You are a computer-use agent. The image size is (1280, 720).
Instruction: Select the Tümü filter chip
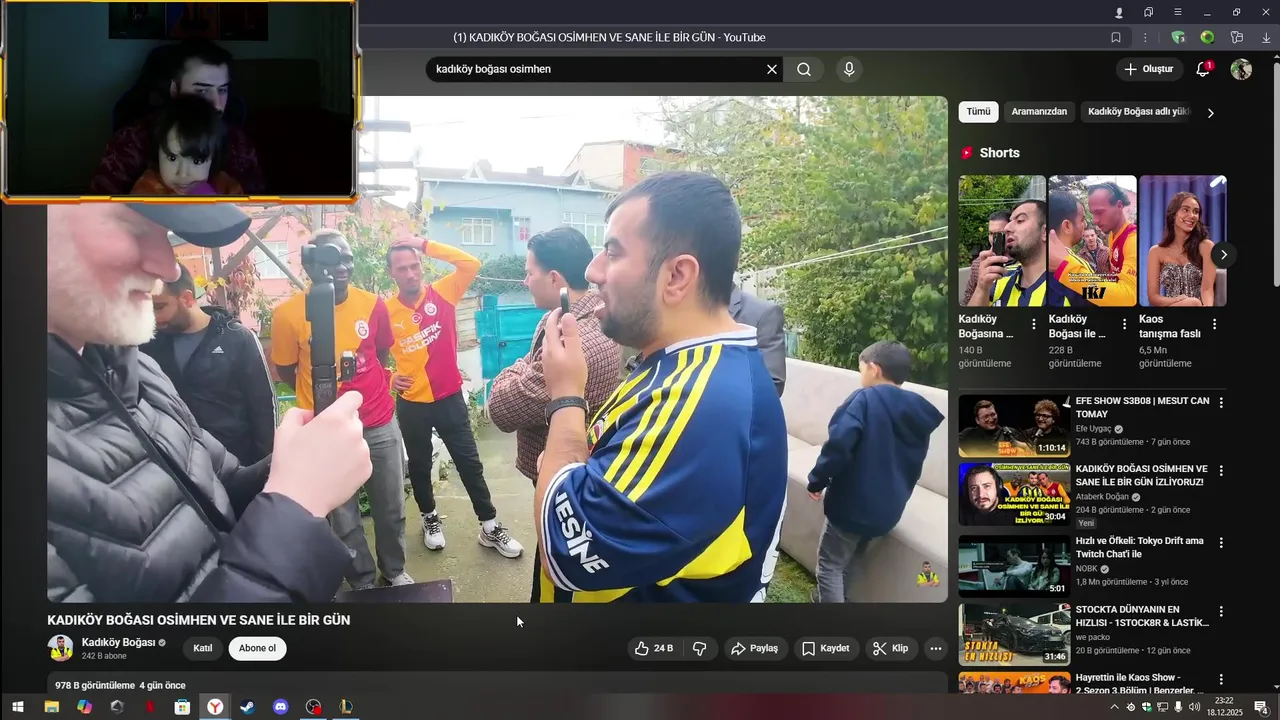coord(978,112)
